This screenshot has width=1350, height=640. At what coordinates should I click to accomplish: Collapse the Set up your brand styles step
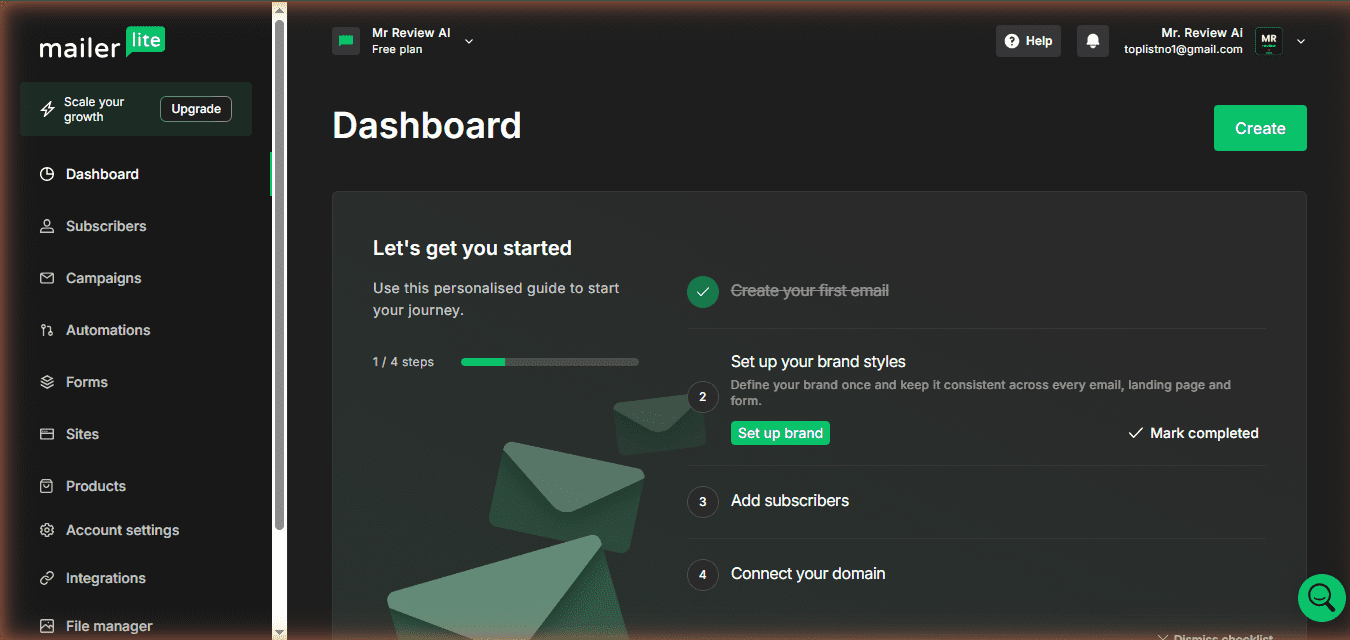818,362
